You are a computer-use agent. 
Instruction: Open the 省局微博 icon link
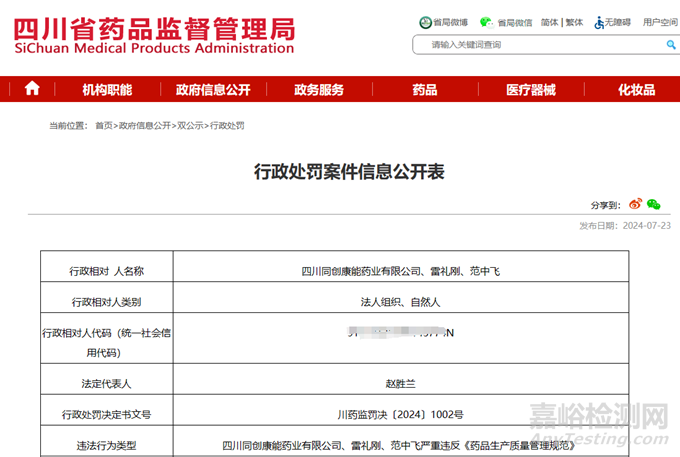click(426, 21)
